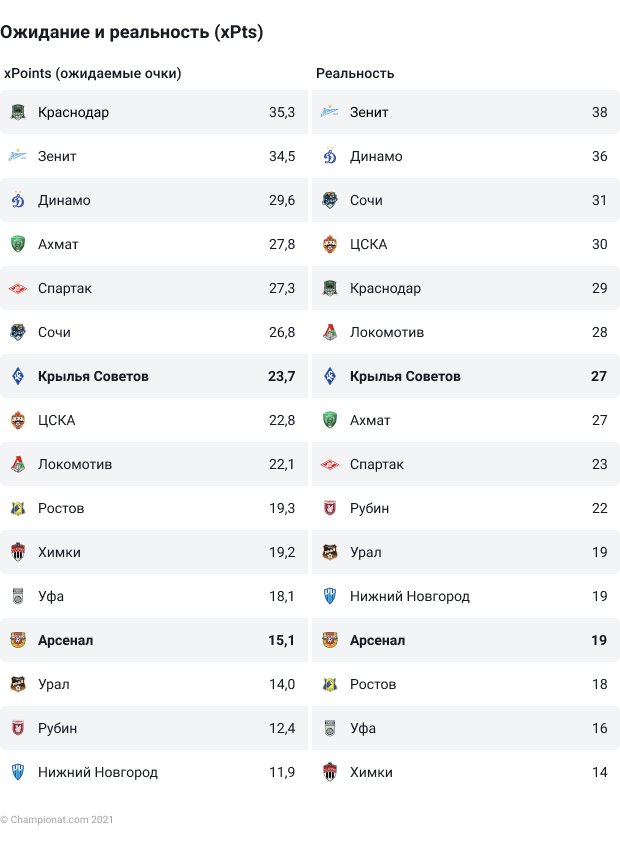Click the Ростов logo in the xPoints column

[x=18, y=508]
